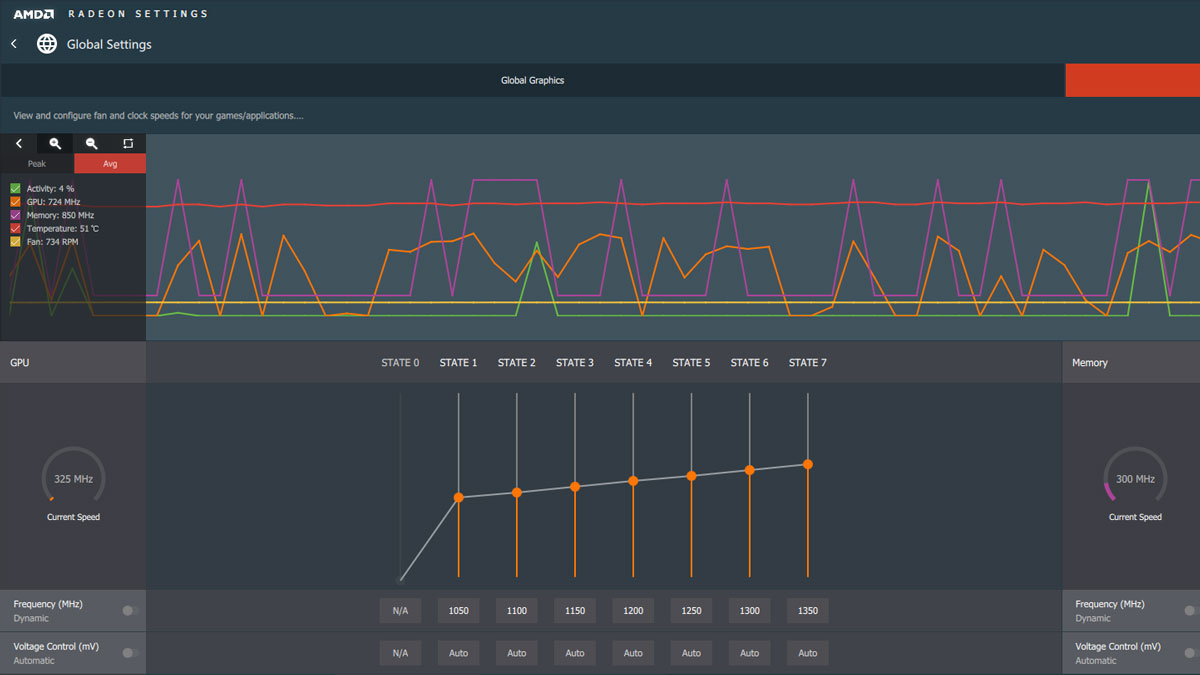Click the 300 MHz memory speed value
The height and width of the screenshot is (675, 1200).
point(1135,479)
